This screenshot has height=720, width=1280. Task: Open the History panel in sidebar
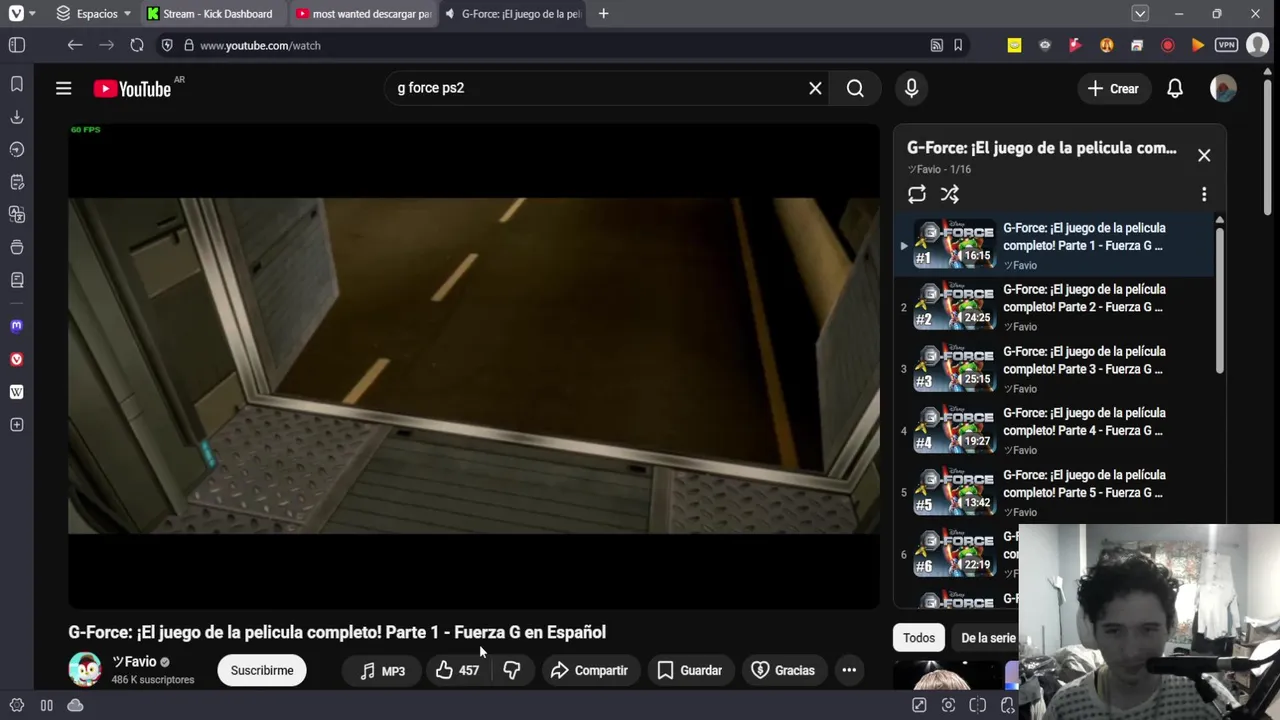point(17,149)
